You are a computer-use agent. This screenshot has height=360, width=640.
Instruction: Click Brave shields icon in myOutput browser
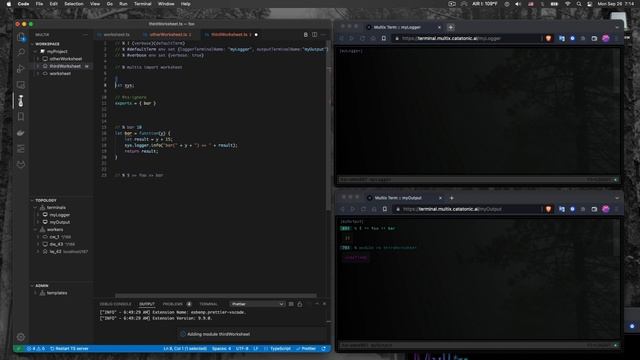tap(548, 209)
